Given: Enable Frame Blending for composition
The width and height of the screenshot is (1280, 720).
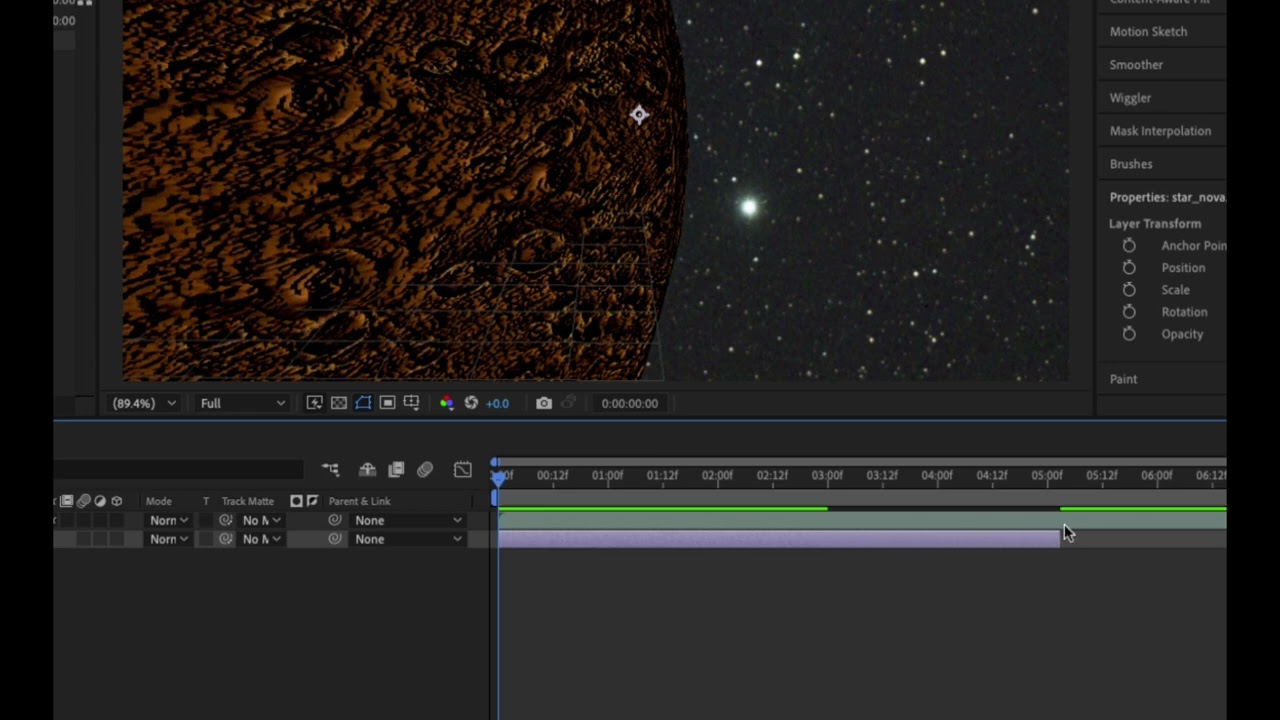Looking at the screenshot, I should tap(396, 469).
